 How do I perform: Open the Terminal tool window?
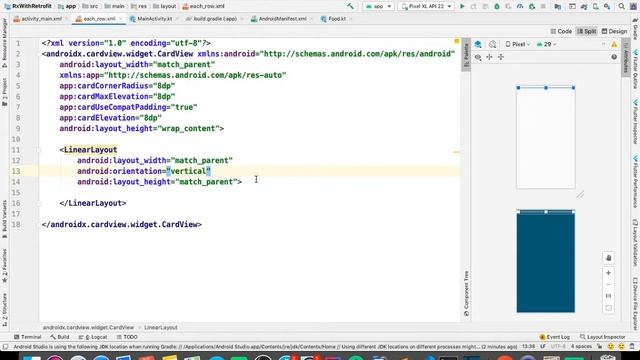pos(27,337)
